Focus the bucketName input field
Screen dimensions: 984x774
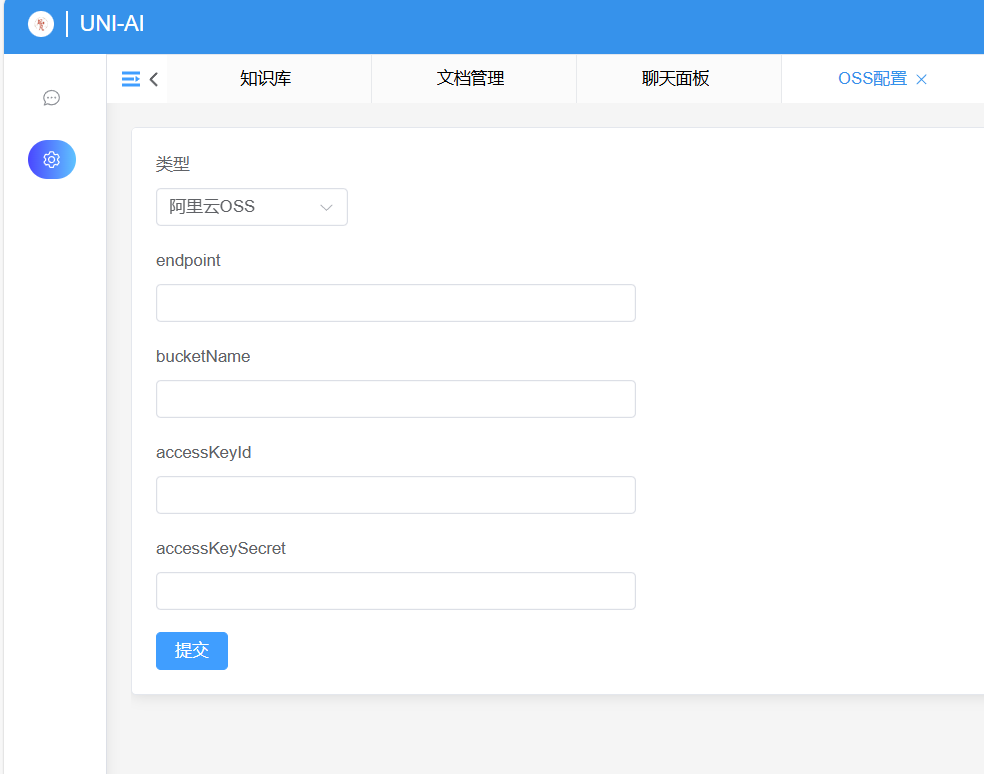(395, 399)
